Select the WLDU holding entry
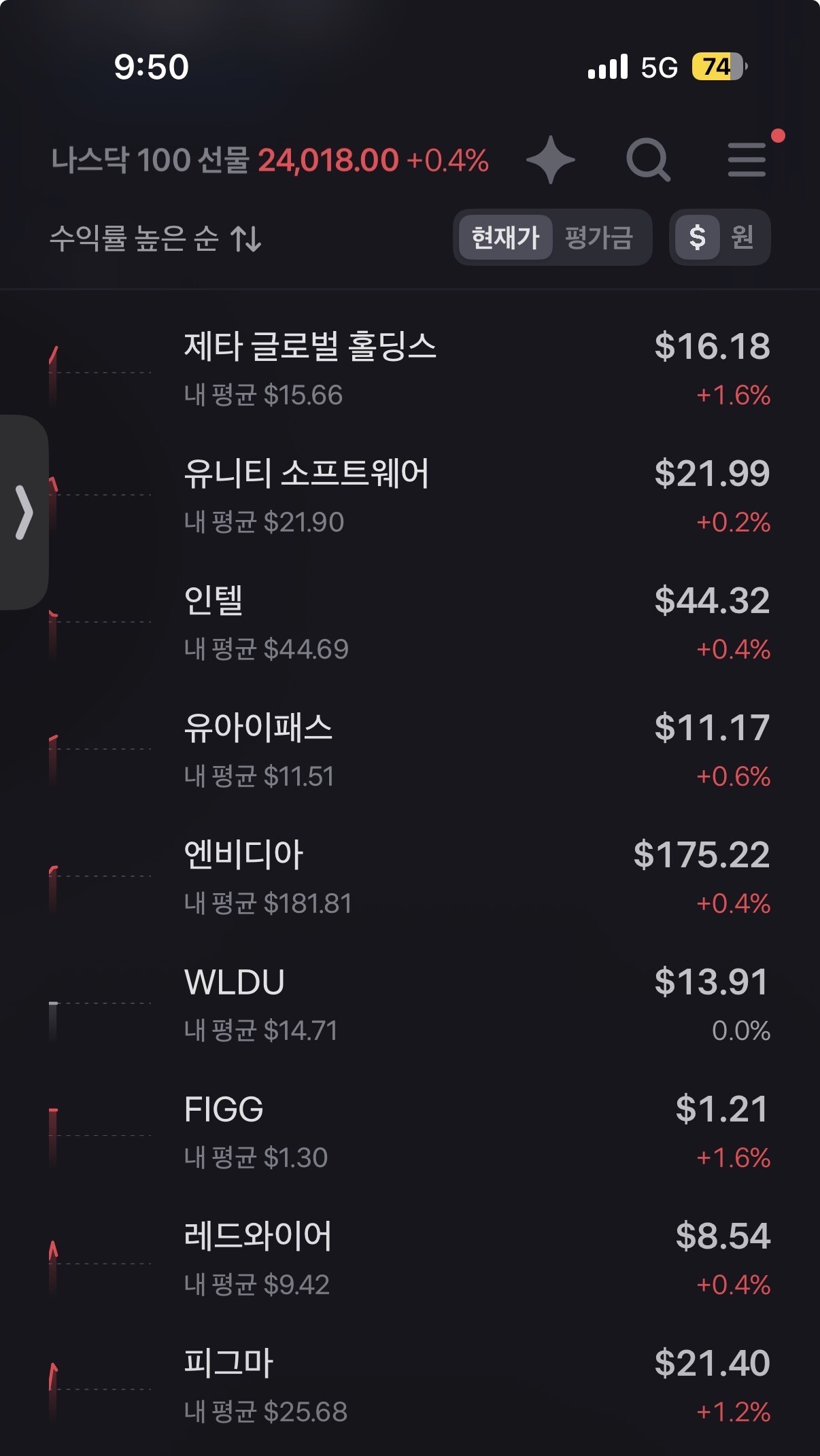 [408, 1005]
